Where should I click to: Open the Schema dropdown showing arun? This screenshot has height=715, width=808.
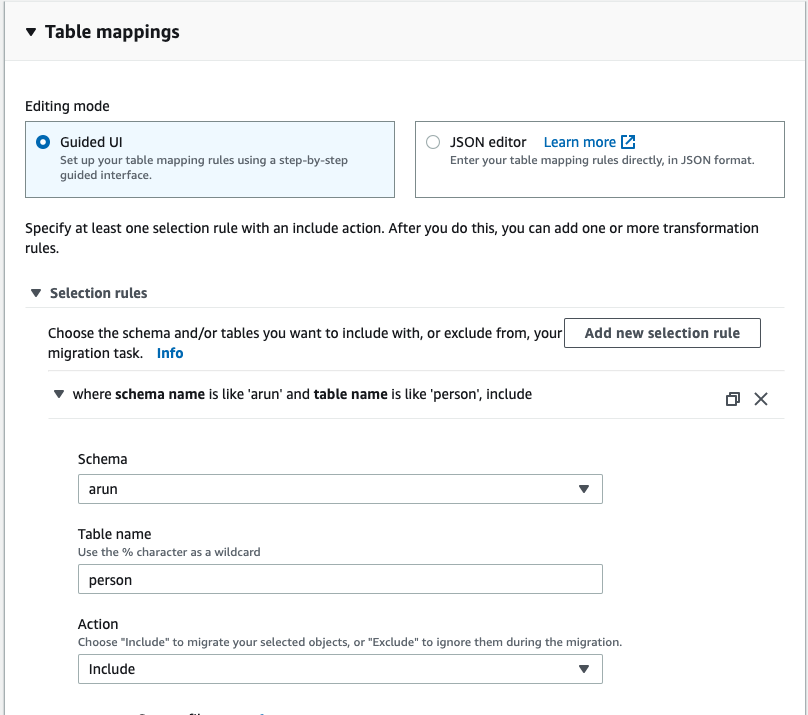(x=340, y=489)
